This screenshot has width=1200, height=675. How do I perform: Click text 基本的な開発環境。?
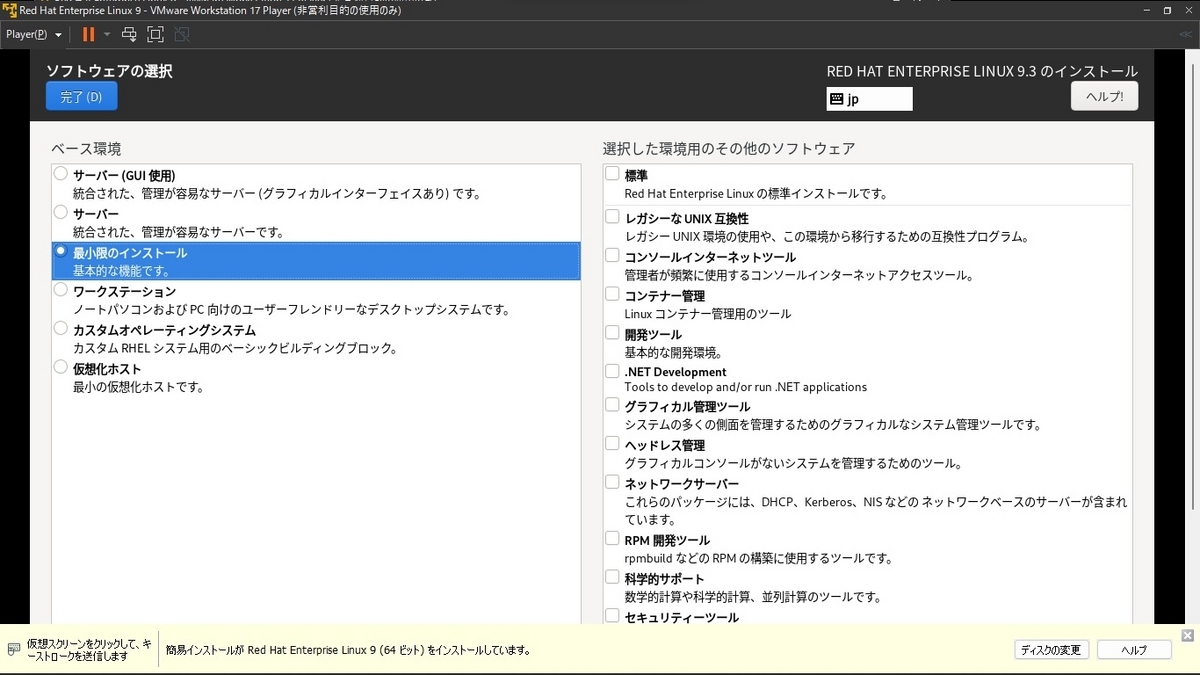tap(673, 352)
